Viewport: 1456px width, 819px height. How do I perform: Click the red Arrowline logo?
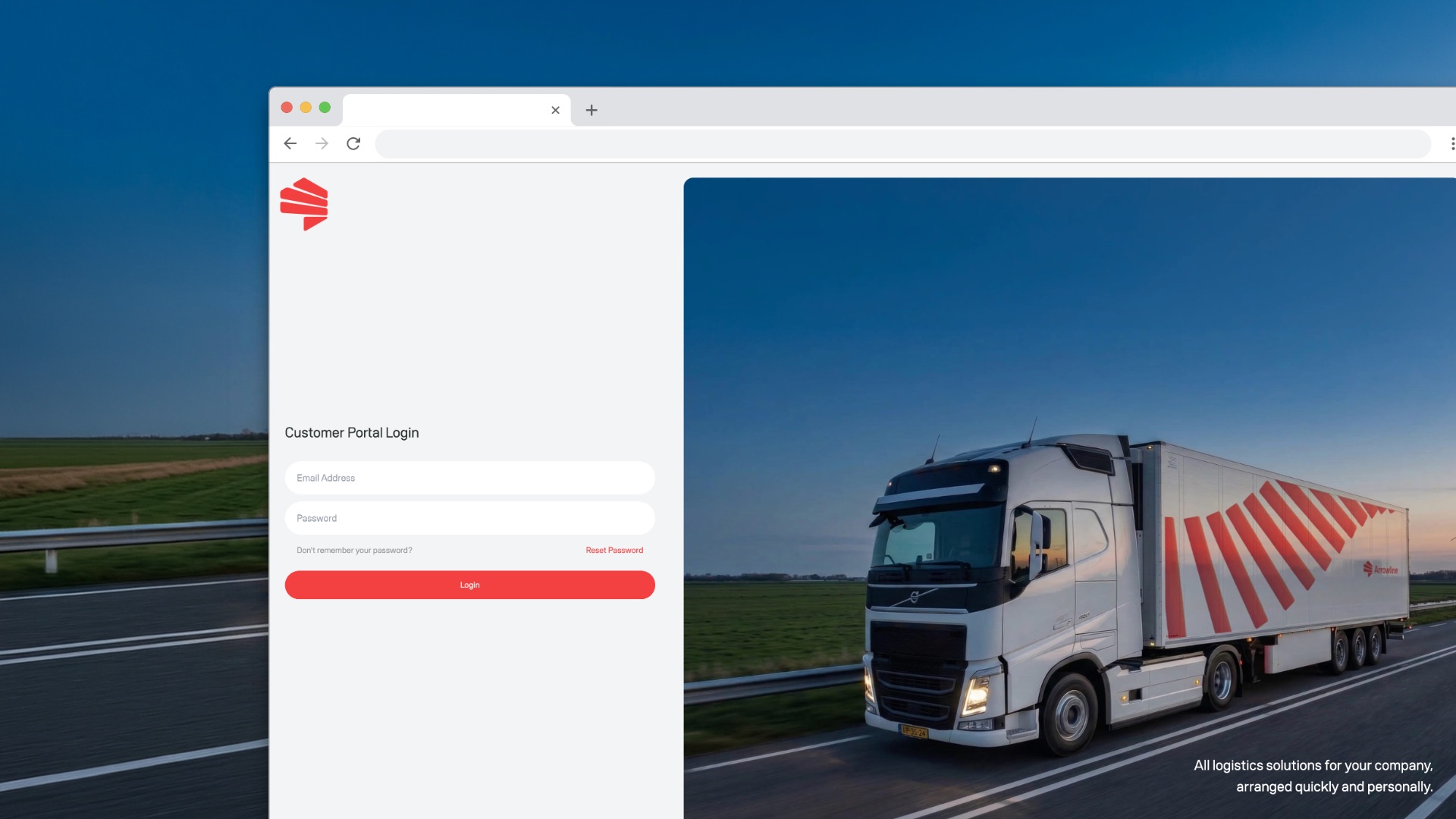(x=304, y=204)
